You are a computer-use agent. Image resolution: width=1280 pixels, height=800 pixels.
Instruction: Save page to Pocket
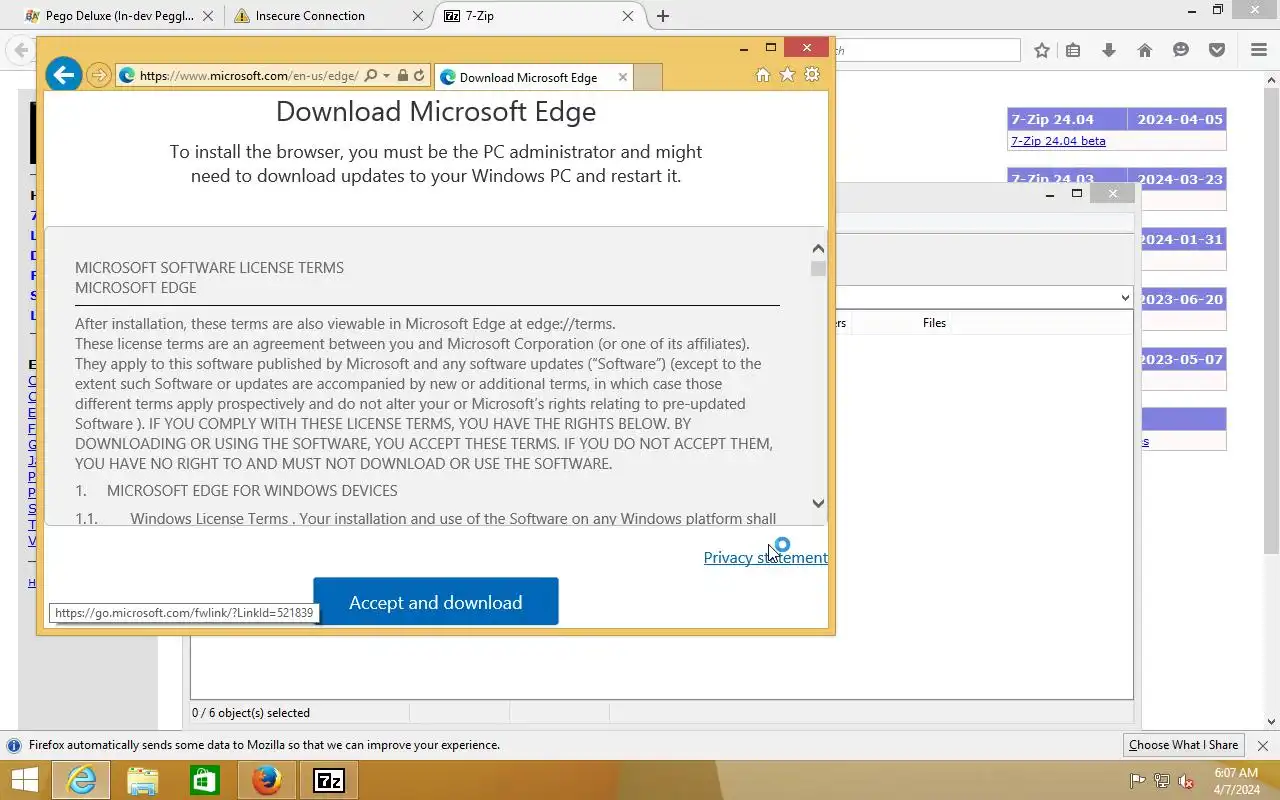pos(1217,50)
